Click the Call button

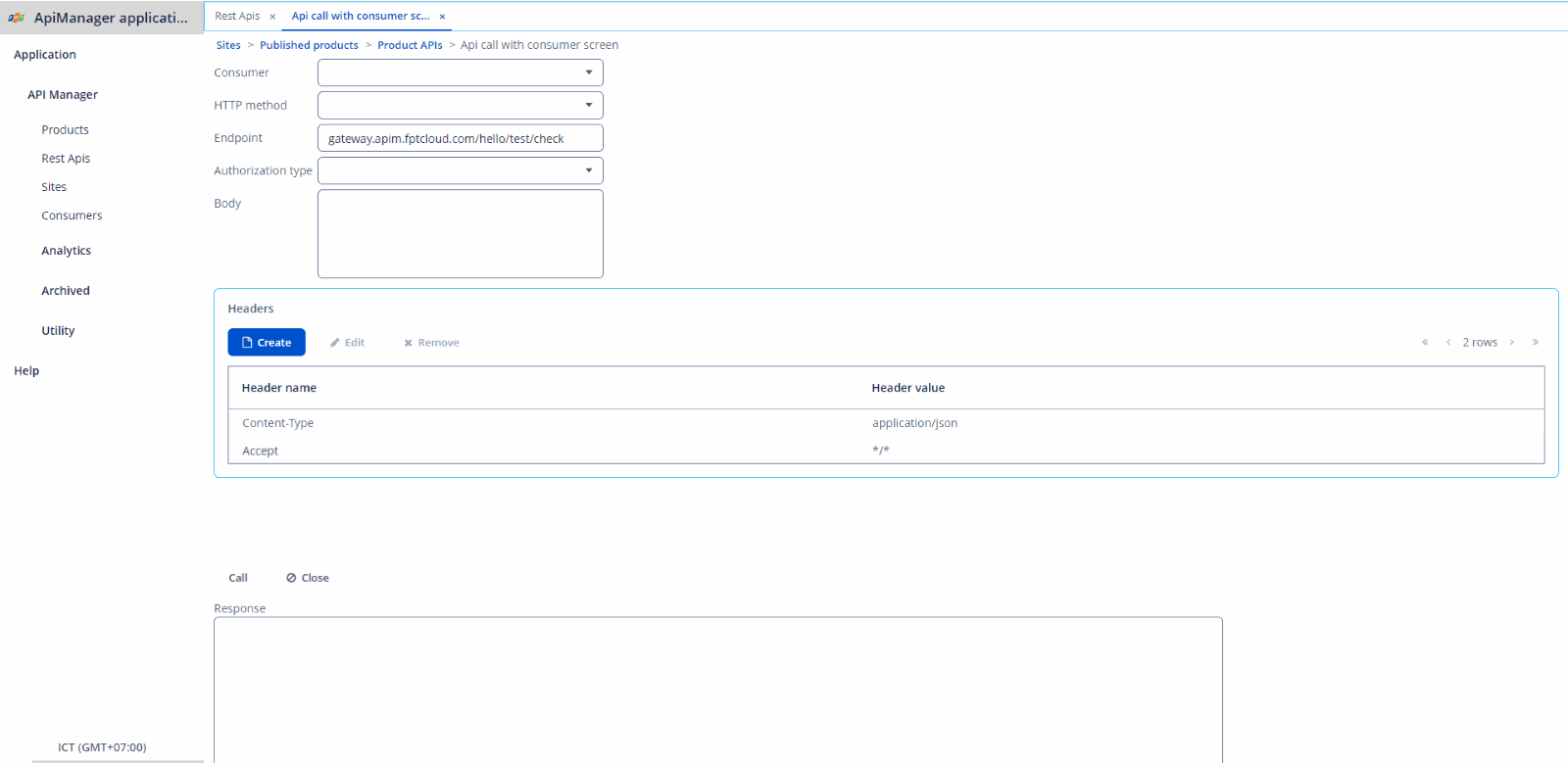tap(238, 578)
